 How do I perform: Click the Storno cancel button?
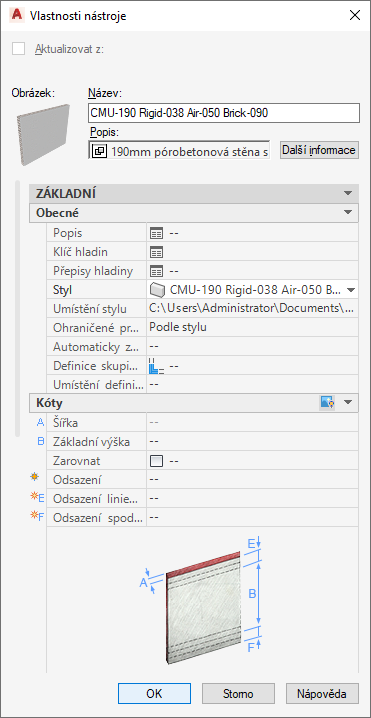pyautogui.click(x=238, y=693)
